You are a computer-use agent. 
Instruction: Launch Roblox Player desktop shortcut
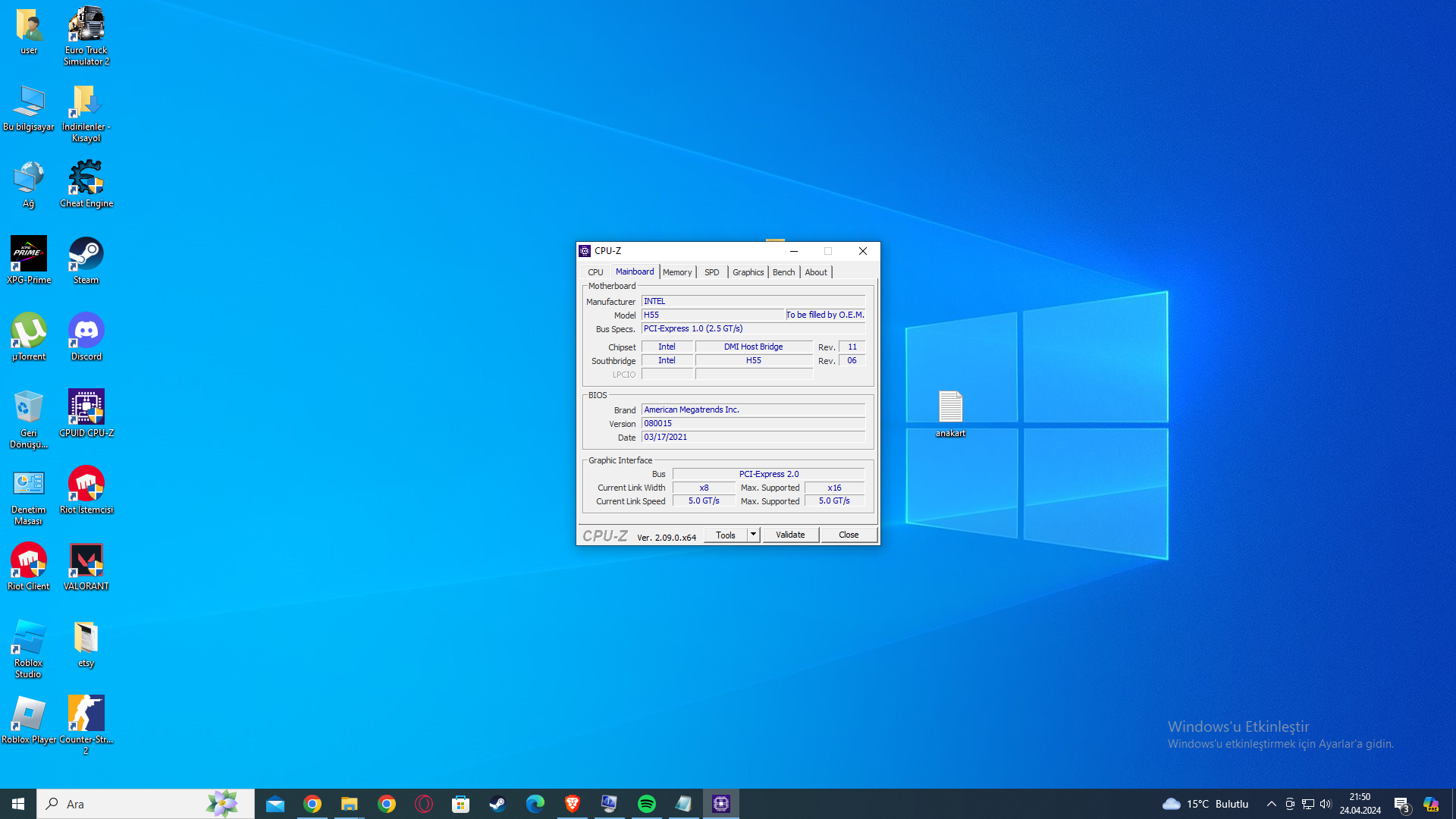pyautogui.click(x=29, y=720)
